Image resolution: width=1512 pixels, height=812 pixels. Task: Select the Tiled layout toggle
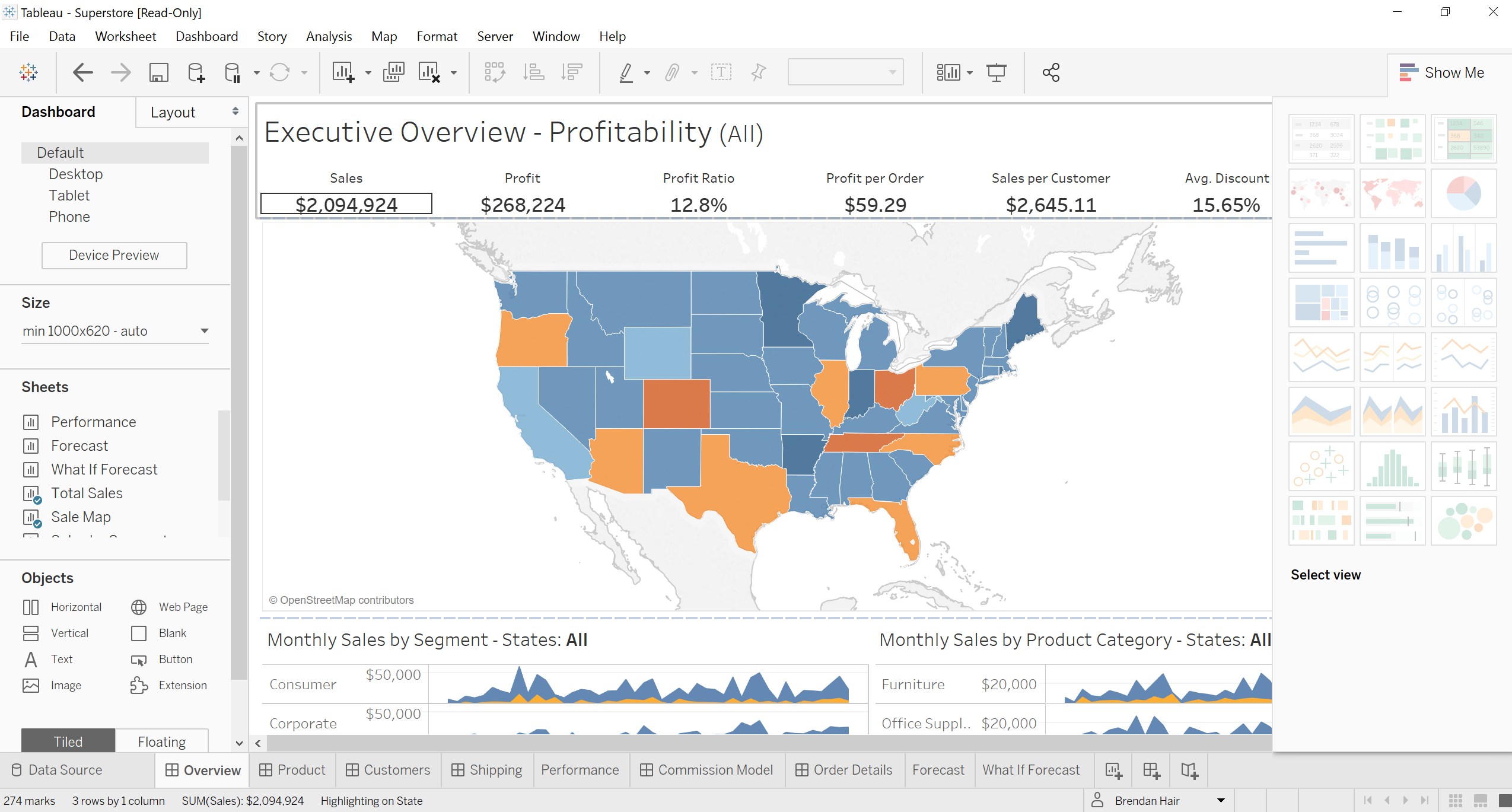click(68, 741)
